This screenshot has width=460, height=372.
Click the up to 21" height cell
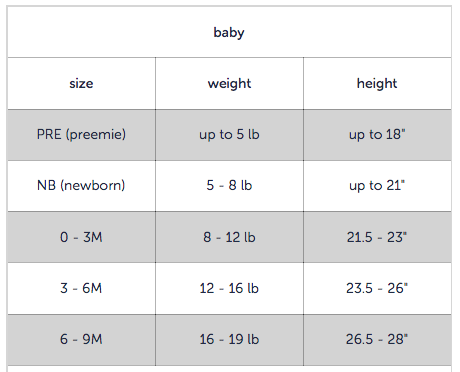377,186
